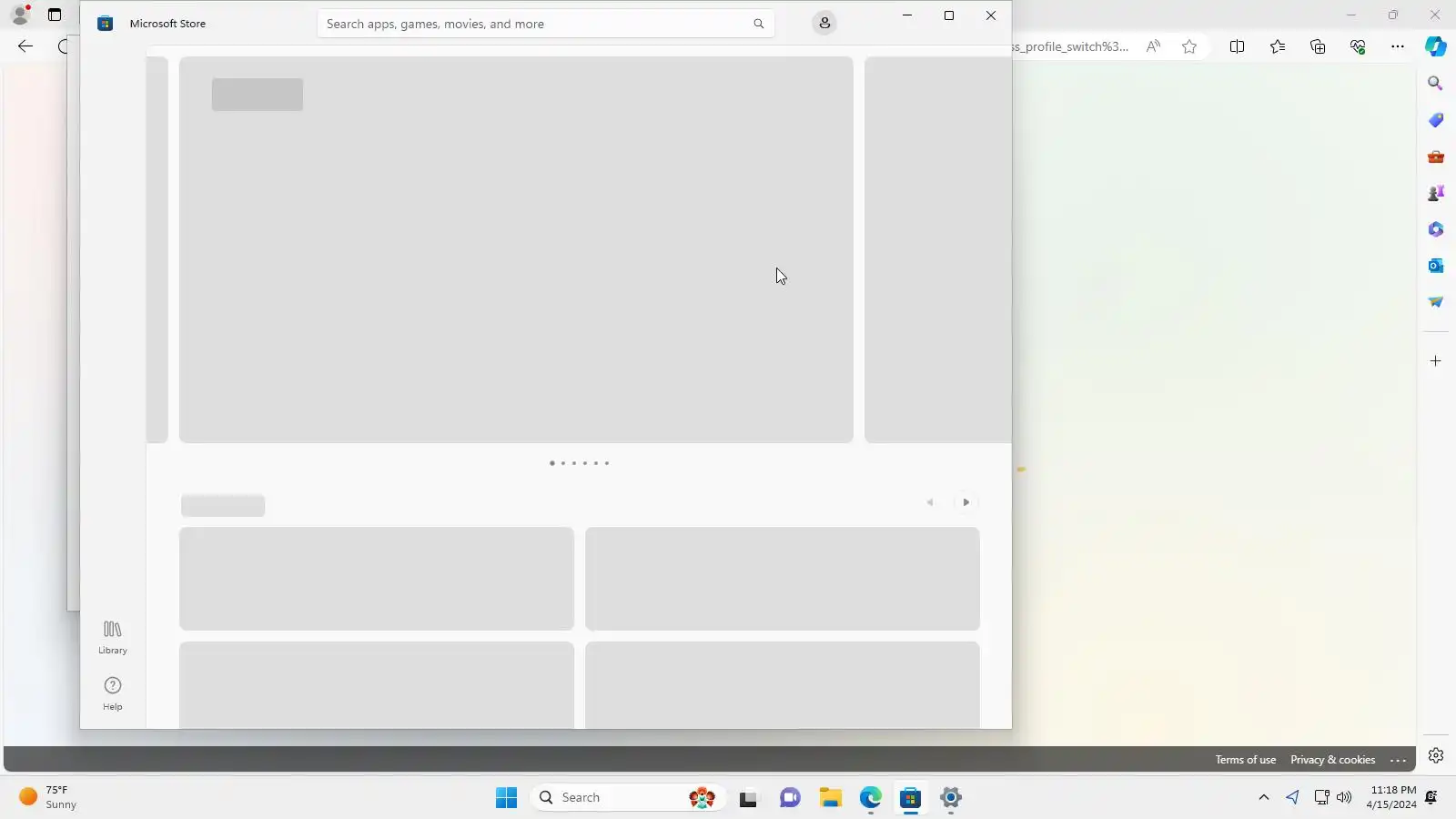Click the Edge profile avatar icon
Viewport: 1456px width, 819px height.
click(19, 15)
